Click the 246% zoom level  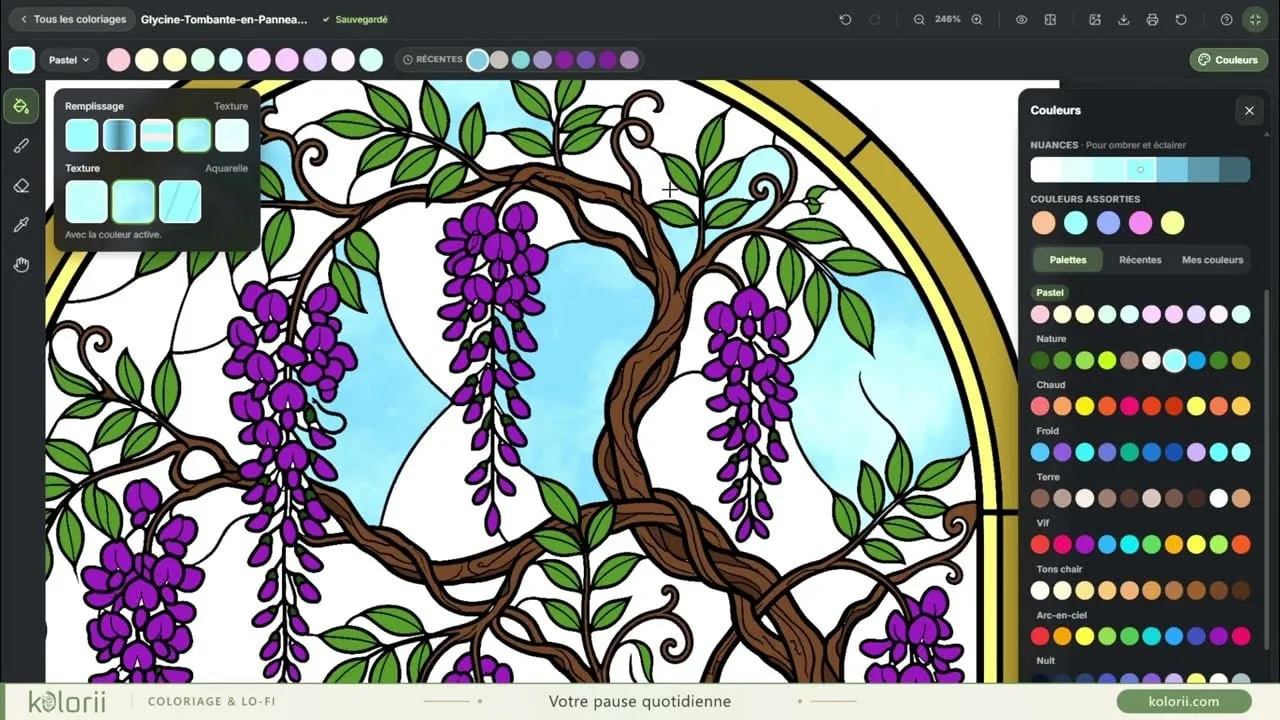point(948,19)
